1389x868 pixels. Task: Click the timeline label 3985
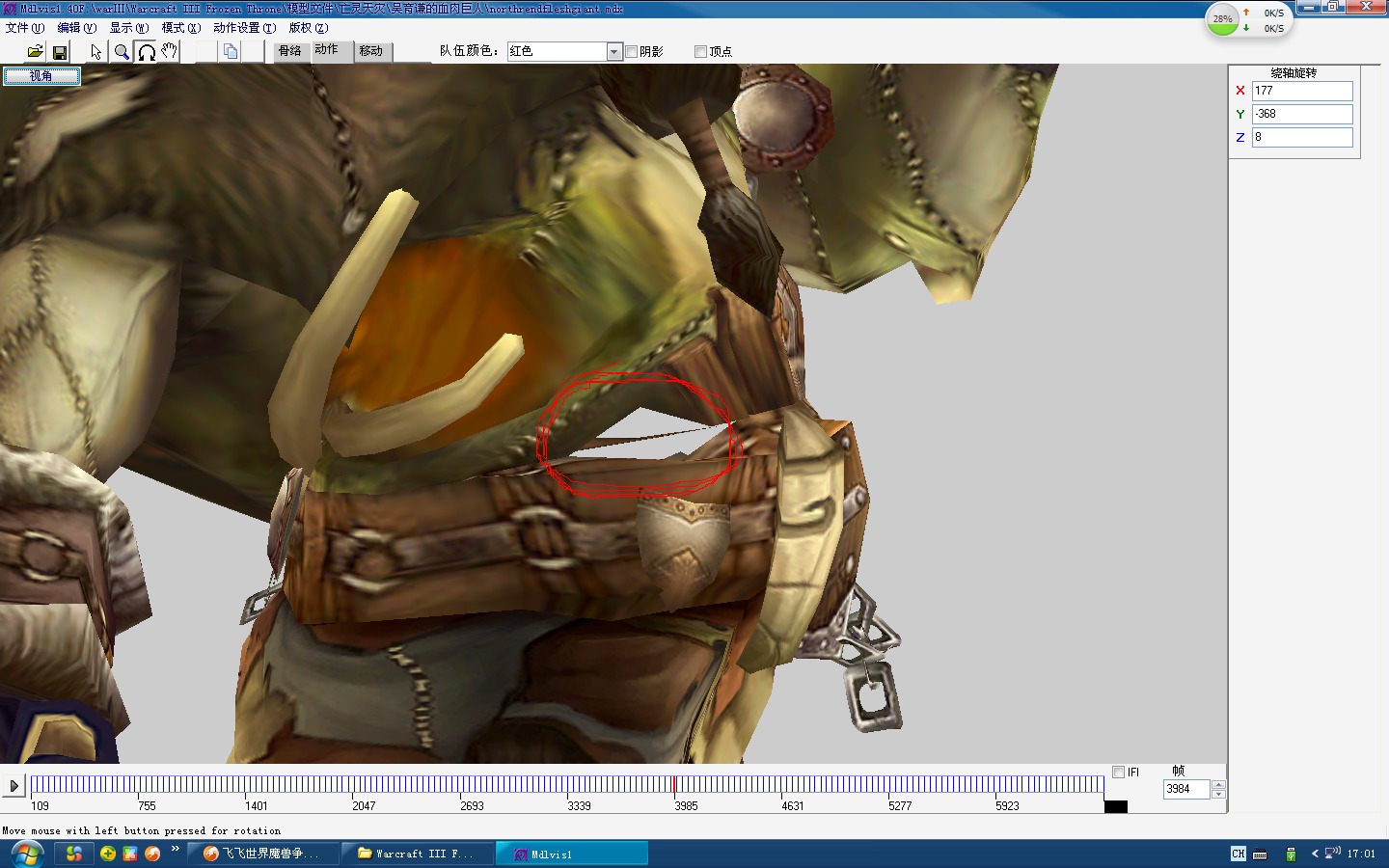(x=686, y=806)
